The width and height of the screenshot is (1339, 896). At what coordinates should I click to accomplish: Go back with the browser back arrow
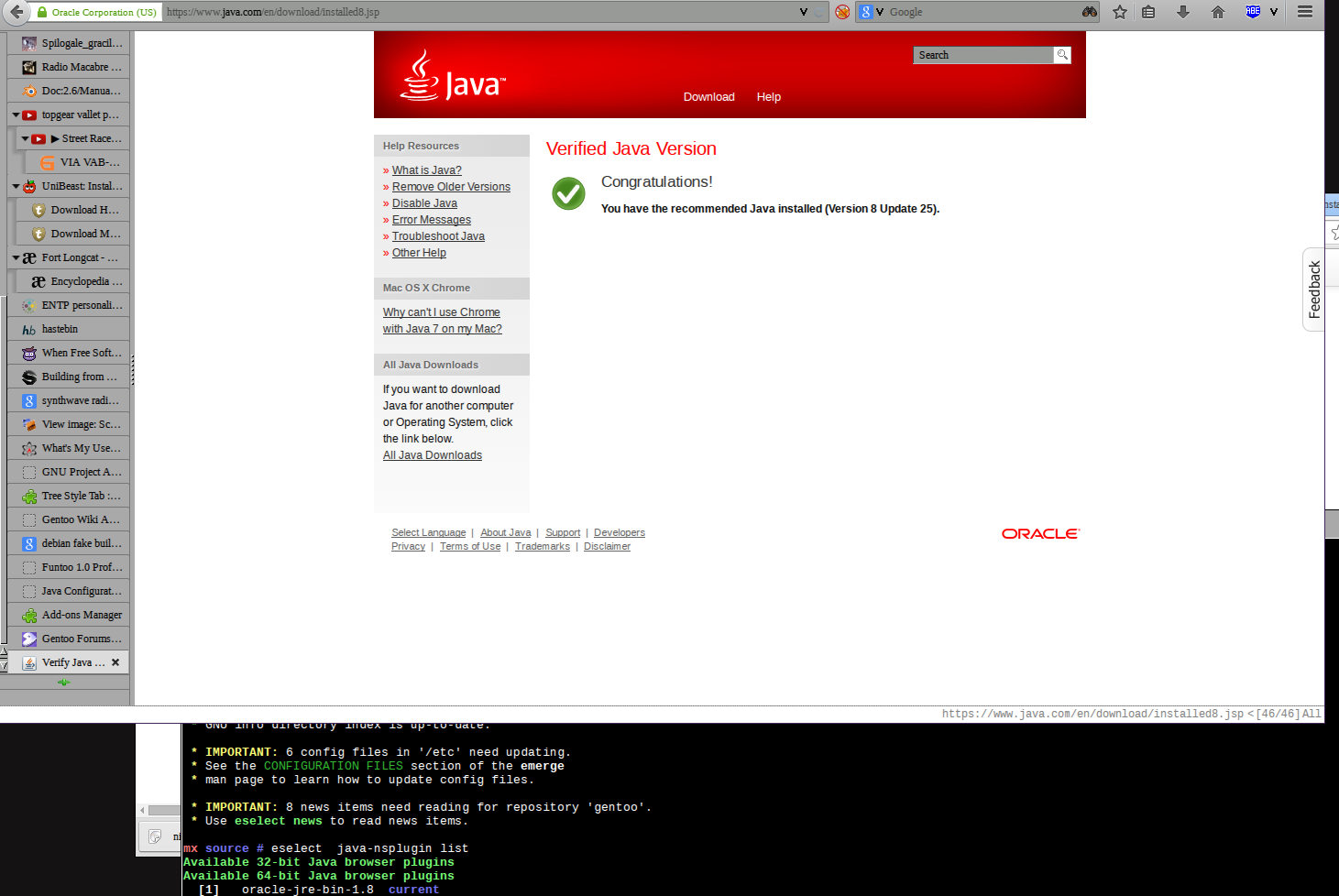17,12
